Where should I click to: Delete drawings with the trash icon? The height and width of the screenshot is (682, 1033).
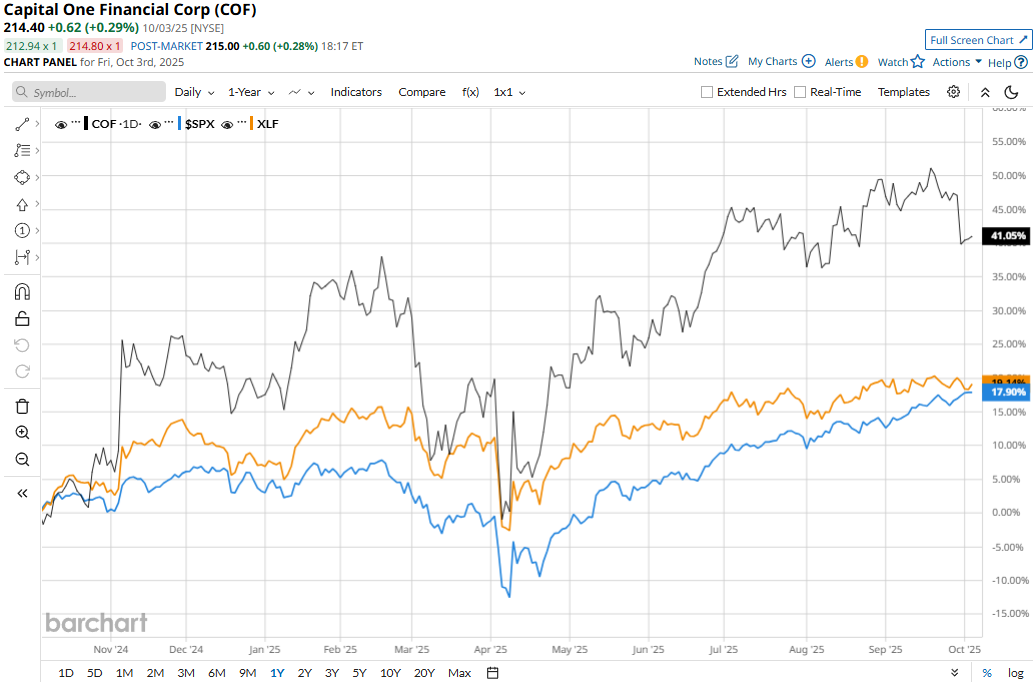tap(22, 406)
